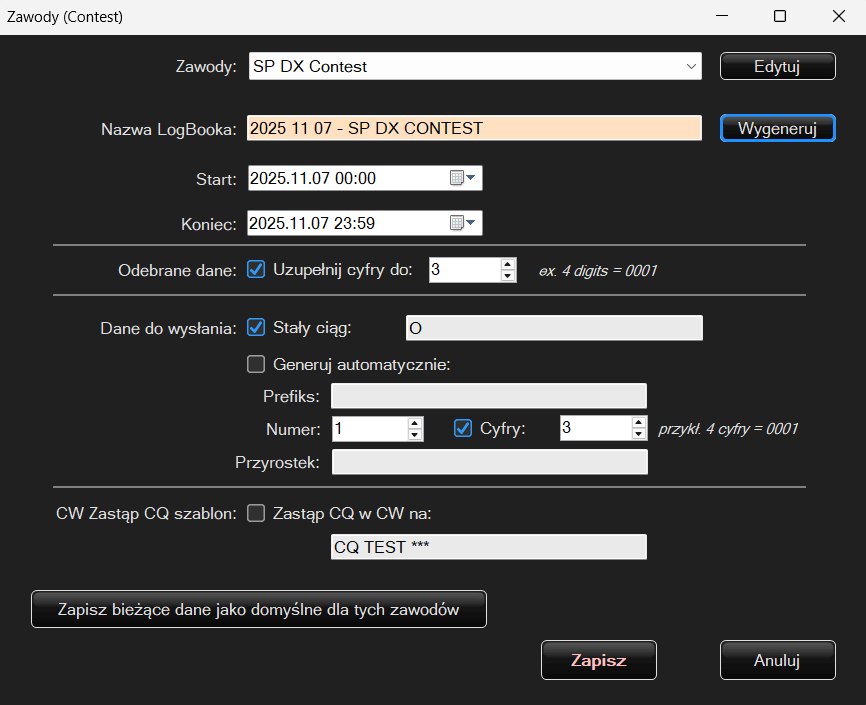Toggle the Cyfry checkbox
Image resolution: width=866 pixels, height=705 pixels.
click(463, 428)
